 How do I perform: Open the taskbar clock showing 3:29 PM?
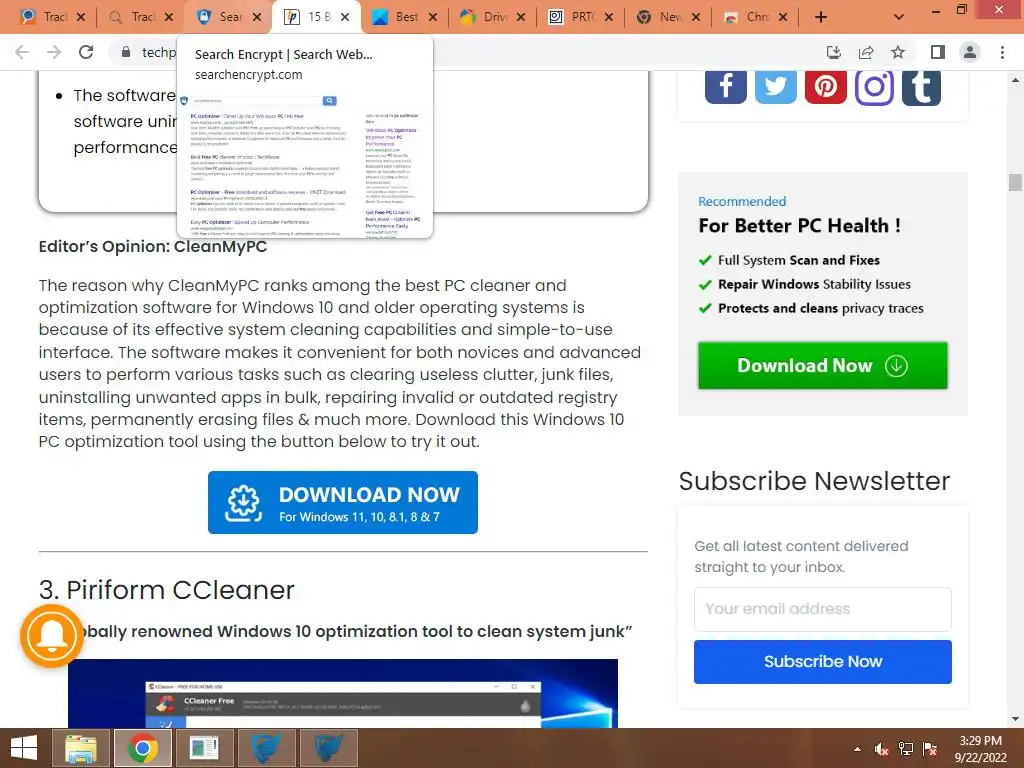980,749
